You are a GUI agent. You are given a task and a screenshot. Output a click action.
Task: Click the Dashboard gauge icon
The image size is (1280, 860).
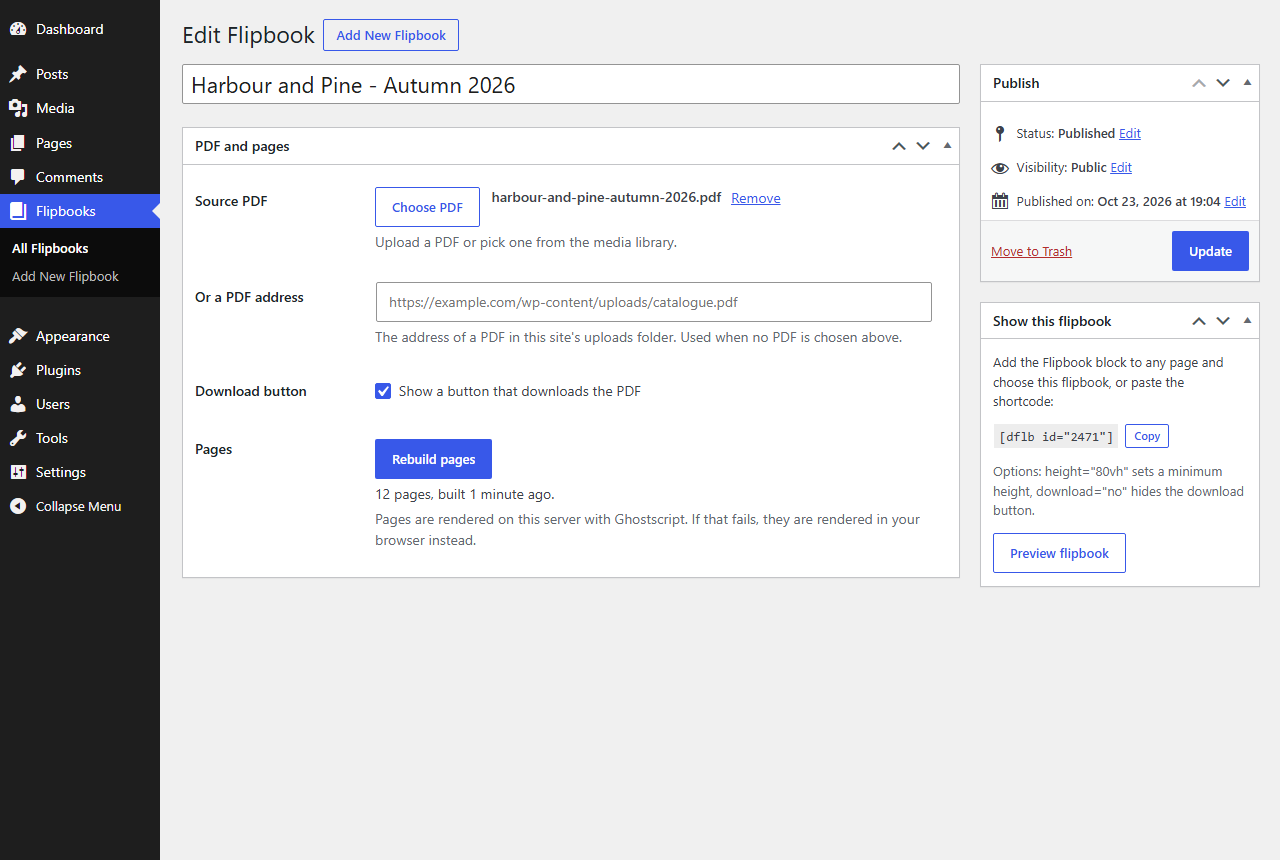tap(18, 29)
